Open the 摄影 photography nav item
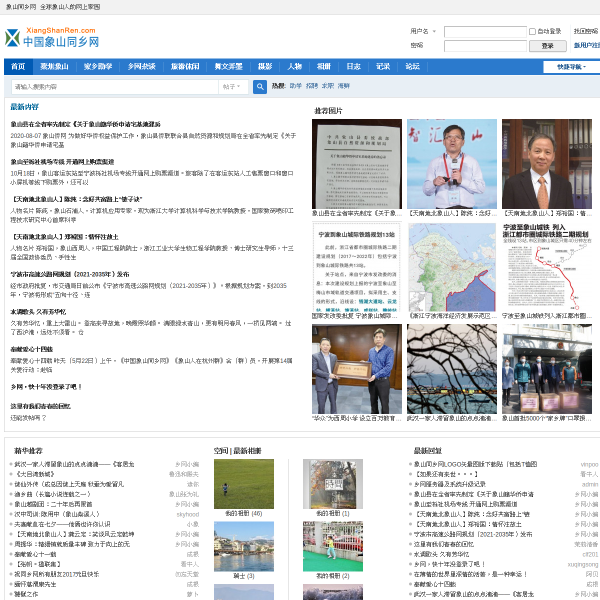 (x=265, y=67)
